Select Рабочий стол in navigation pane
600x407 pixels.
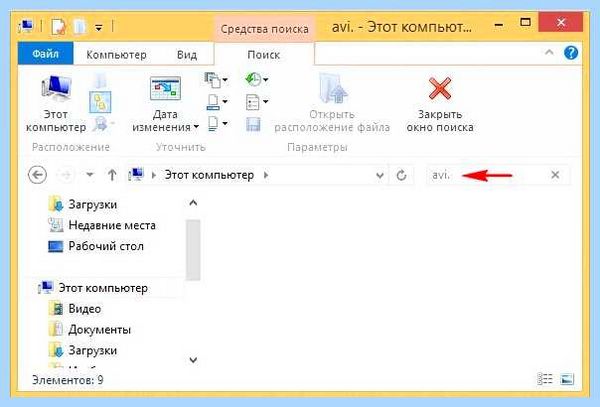(96, 246)
